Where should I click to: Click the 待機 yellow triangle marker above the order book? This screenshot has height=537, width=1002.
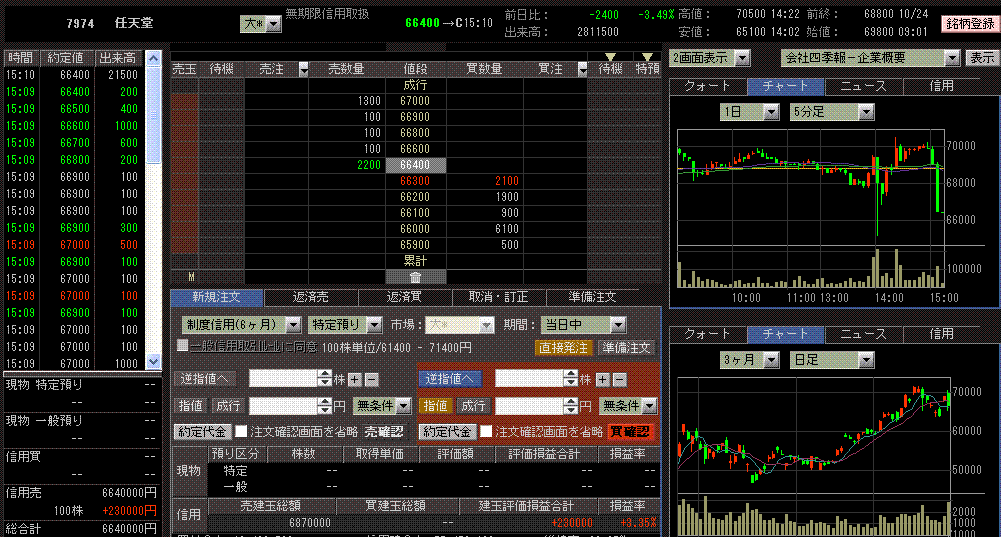tap(611, 57)
